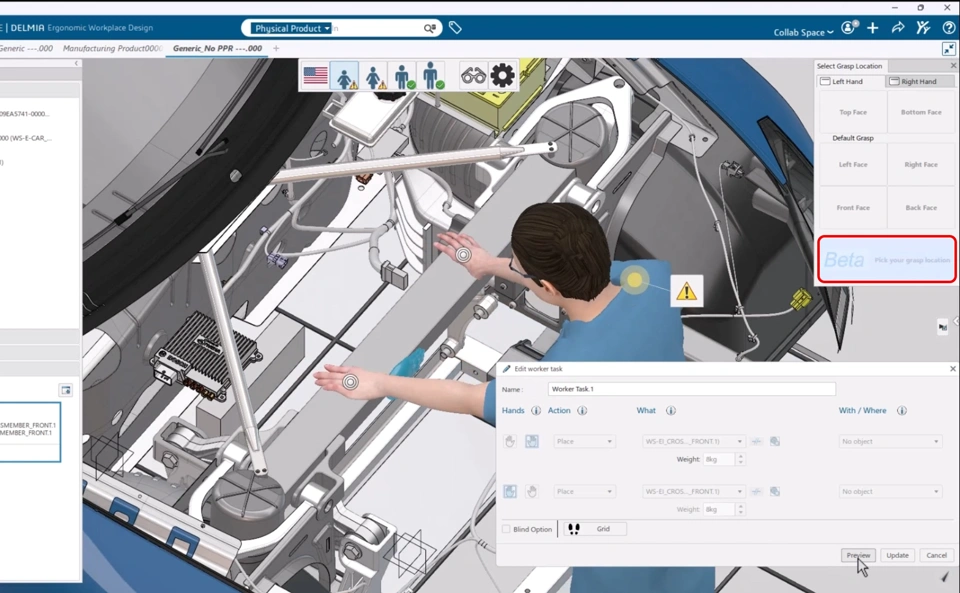This screenshot has height=593, width=960.
Task: Click the yellow shoulder joint marker
Action: coord(634,280)
